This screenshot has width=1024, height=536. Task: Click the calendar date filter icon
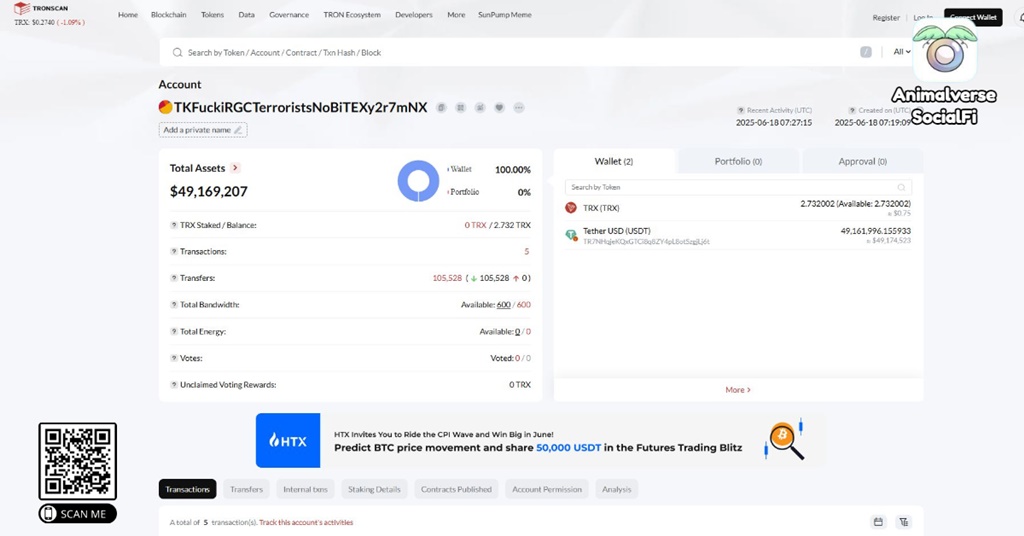[878, 522]
